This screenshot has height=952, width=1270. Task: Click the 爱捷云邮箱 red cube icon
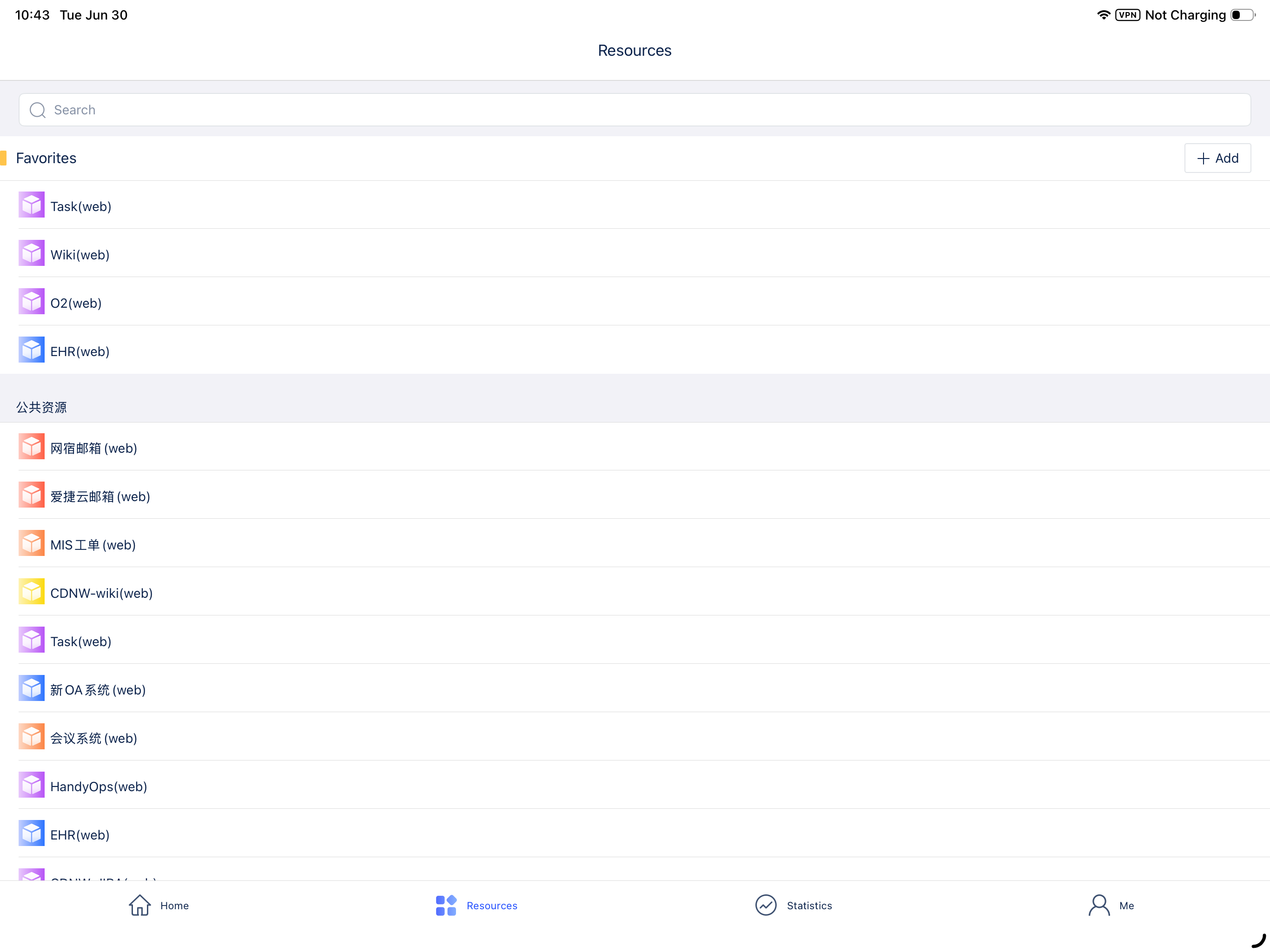pyautogui.click(x=32, y=495)
